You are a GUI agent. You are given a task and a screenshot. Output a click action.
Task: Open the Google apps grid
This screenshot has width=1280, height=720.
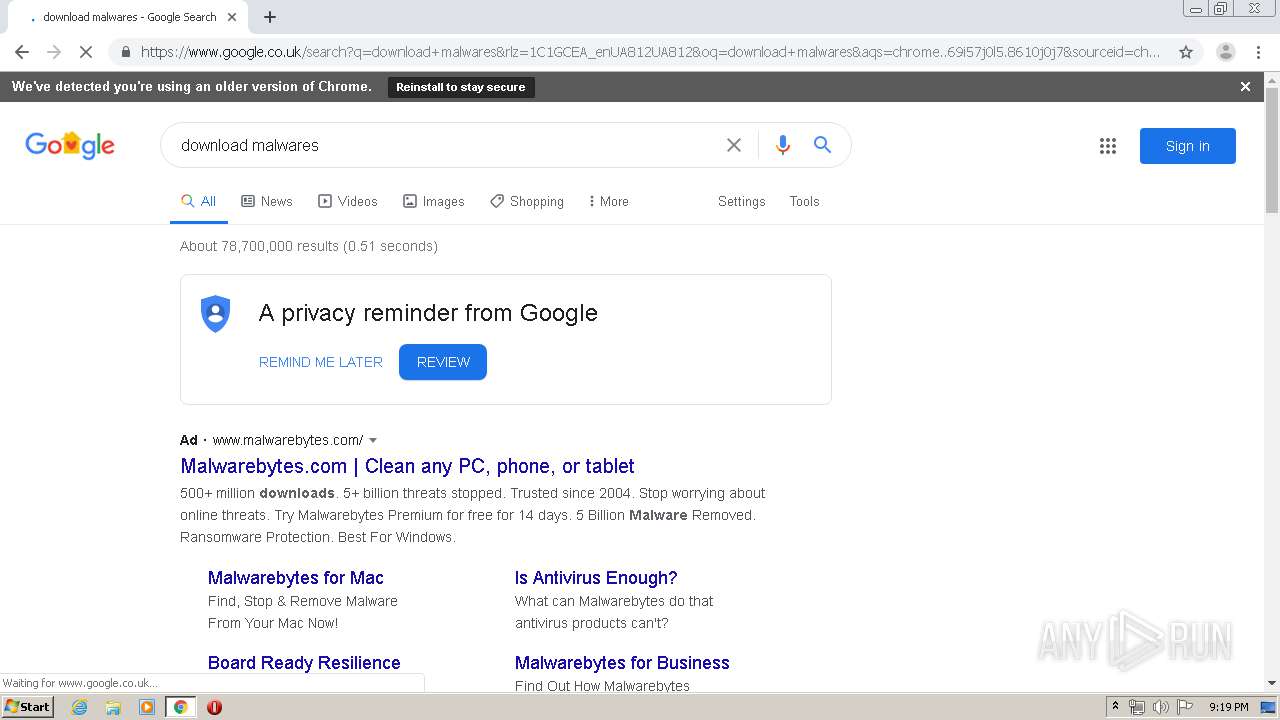click(x=1108, y=146)
